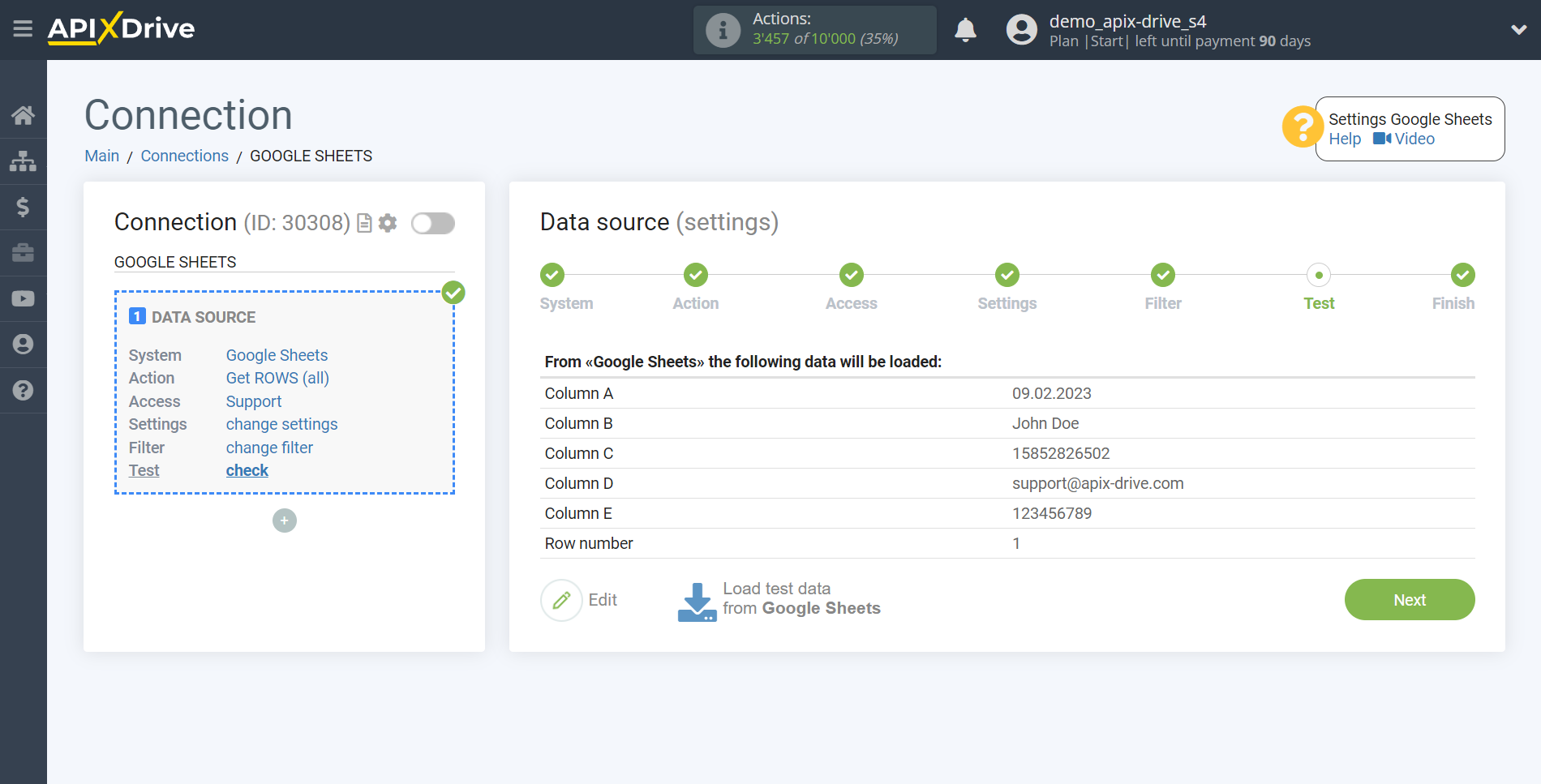Click the Column D label
This screenshot has height=784, width=1541.
click(x=578, y=483)
